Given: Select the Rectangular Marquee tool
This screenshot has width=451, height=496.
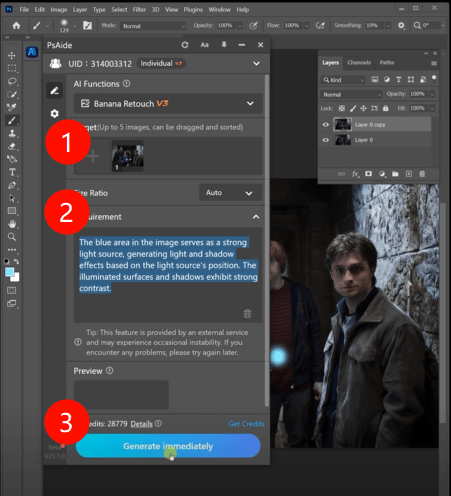Looking at the screenshot, I should pyautogui.click(x=12, y=68).
